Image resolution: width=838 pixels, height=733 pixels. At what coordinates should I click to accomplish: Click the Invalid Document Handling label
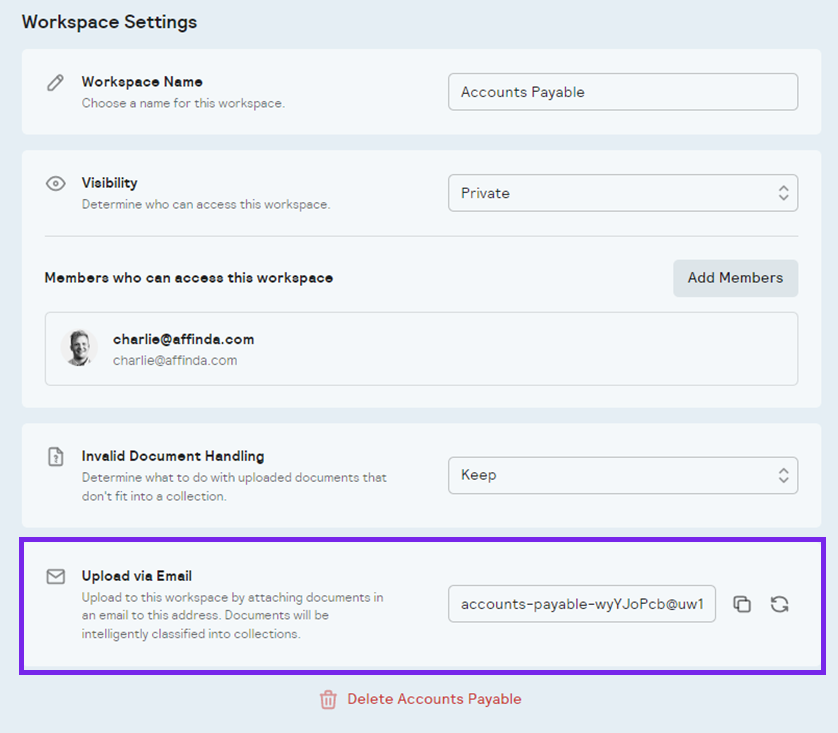click(173, 456)
